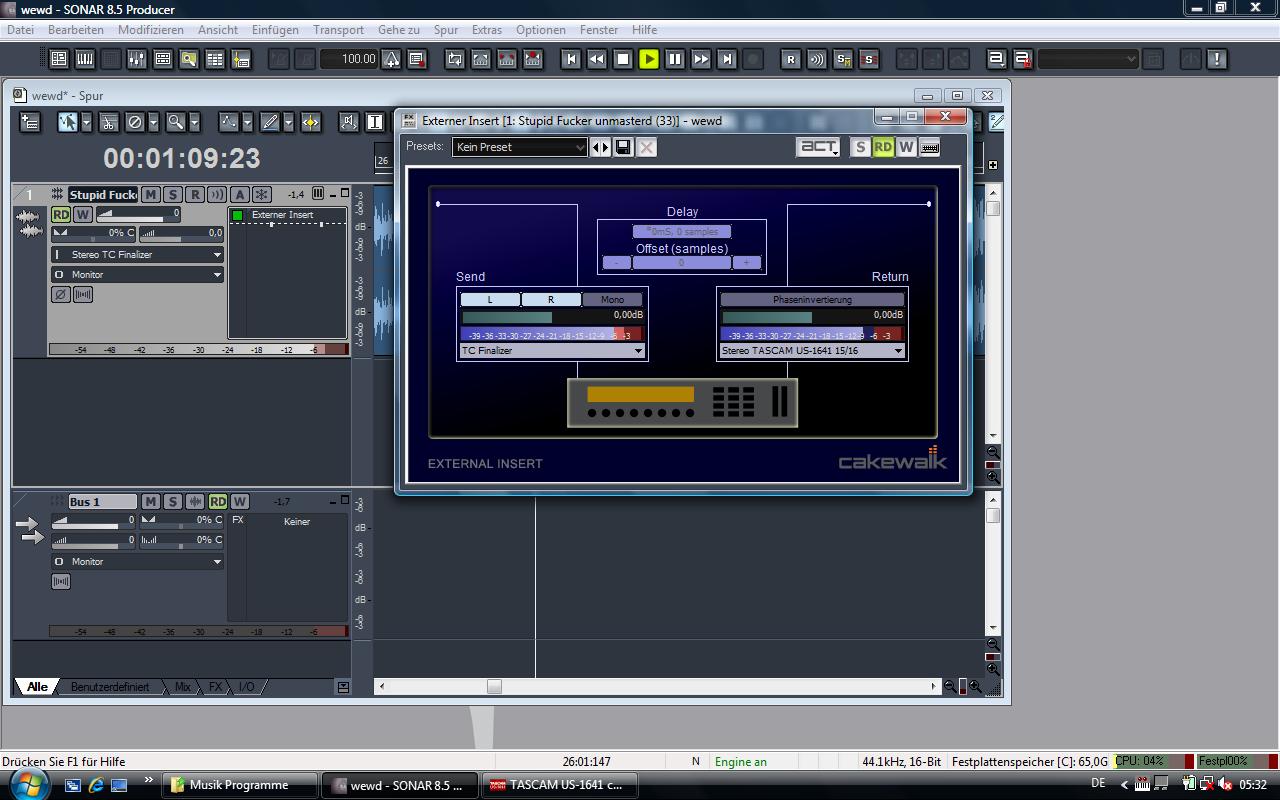1280x800 pixels.
Task: Open the Transport menu
Action: pyautogui.click(x=338, y=30)
